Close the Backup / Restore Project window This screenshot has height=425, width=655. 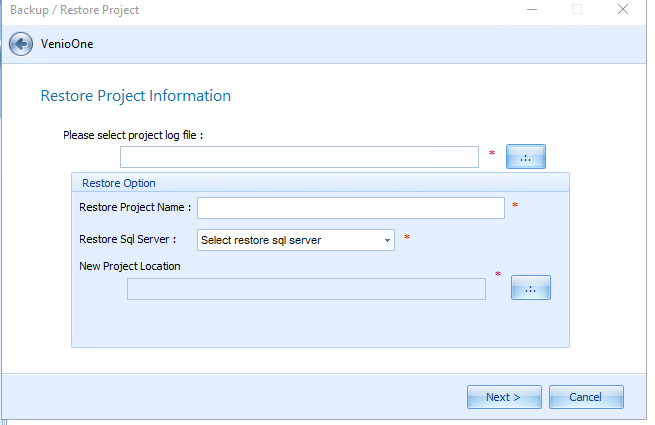(x=623, y=9)
